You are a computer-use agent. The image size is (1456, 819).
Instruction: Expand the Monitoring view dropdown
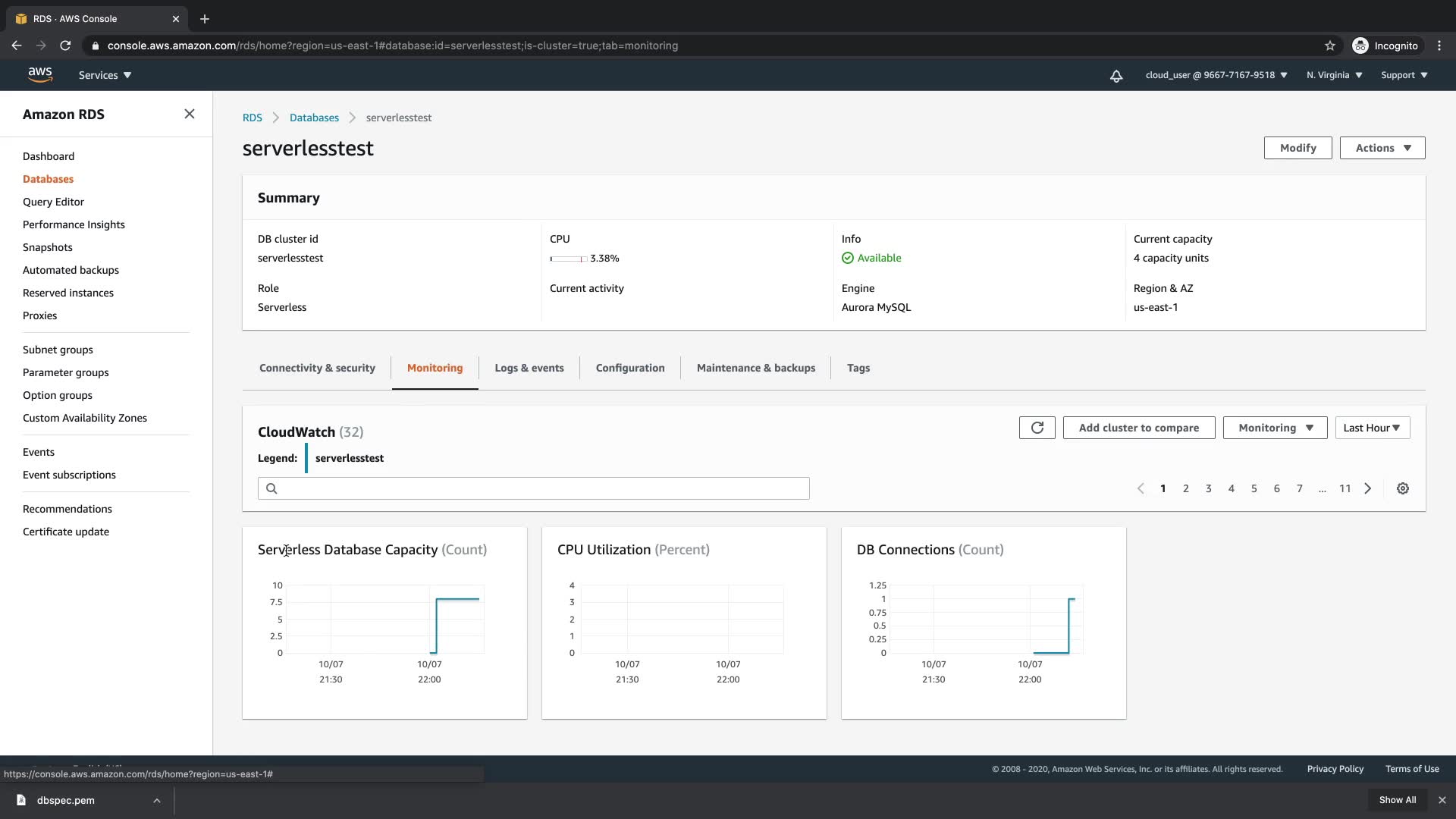click(x=1275, y=428)
